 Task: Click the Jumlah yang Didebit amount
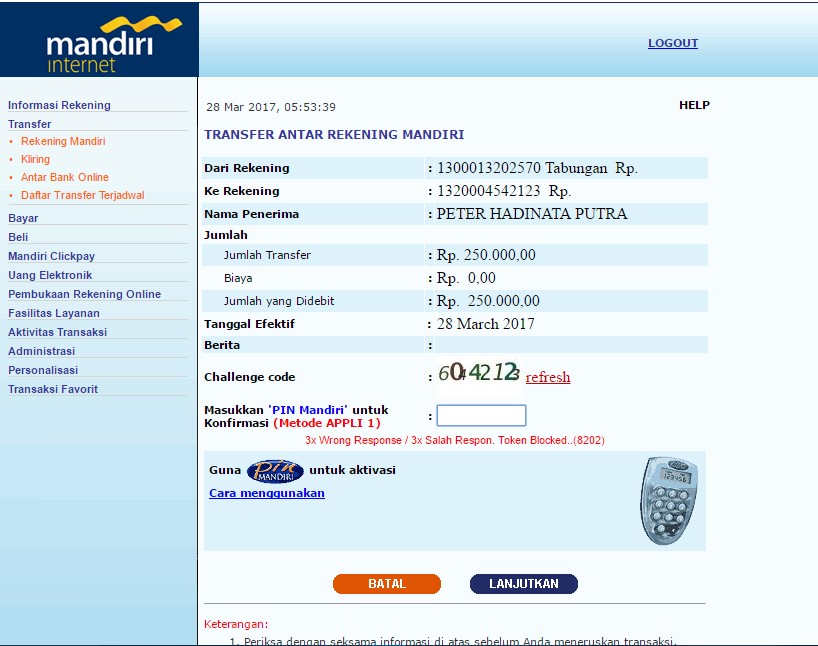pos(488,301)
